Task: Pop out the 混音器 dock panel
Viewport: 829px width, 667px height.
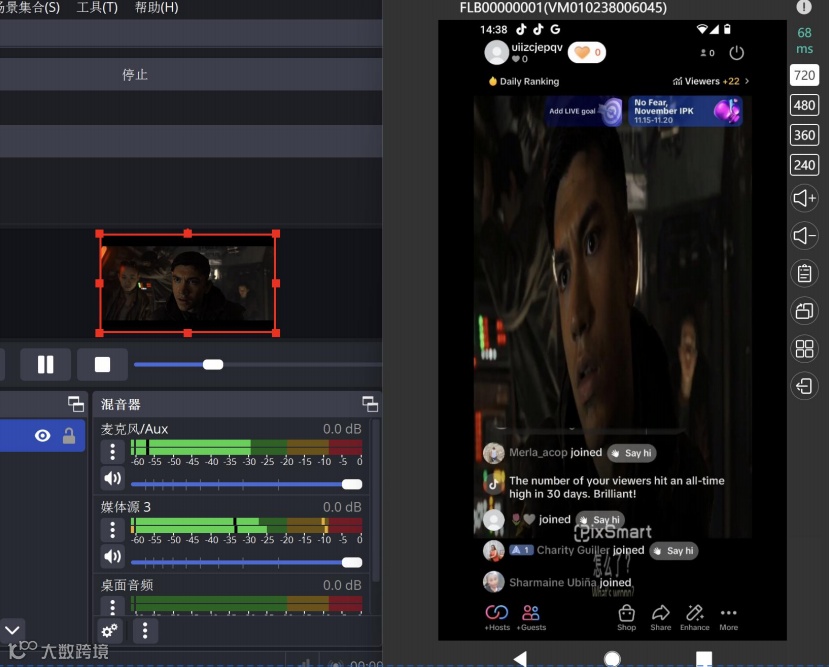Action: point(370,404)
